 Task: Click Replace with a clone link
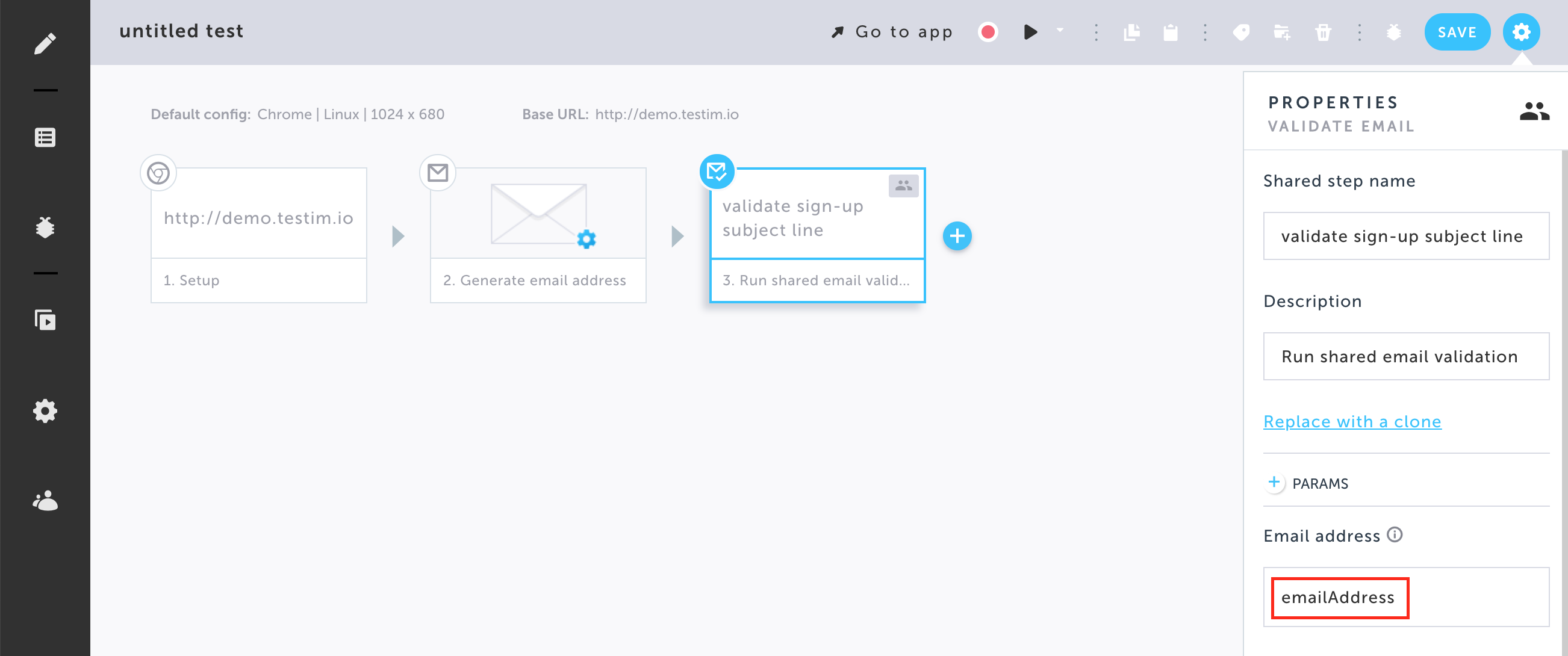(1352, 421)
